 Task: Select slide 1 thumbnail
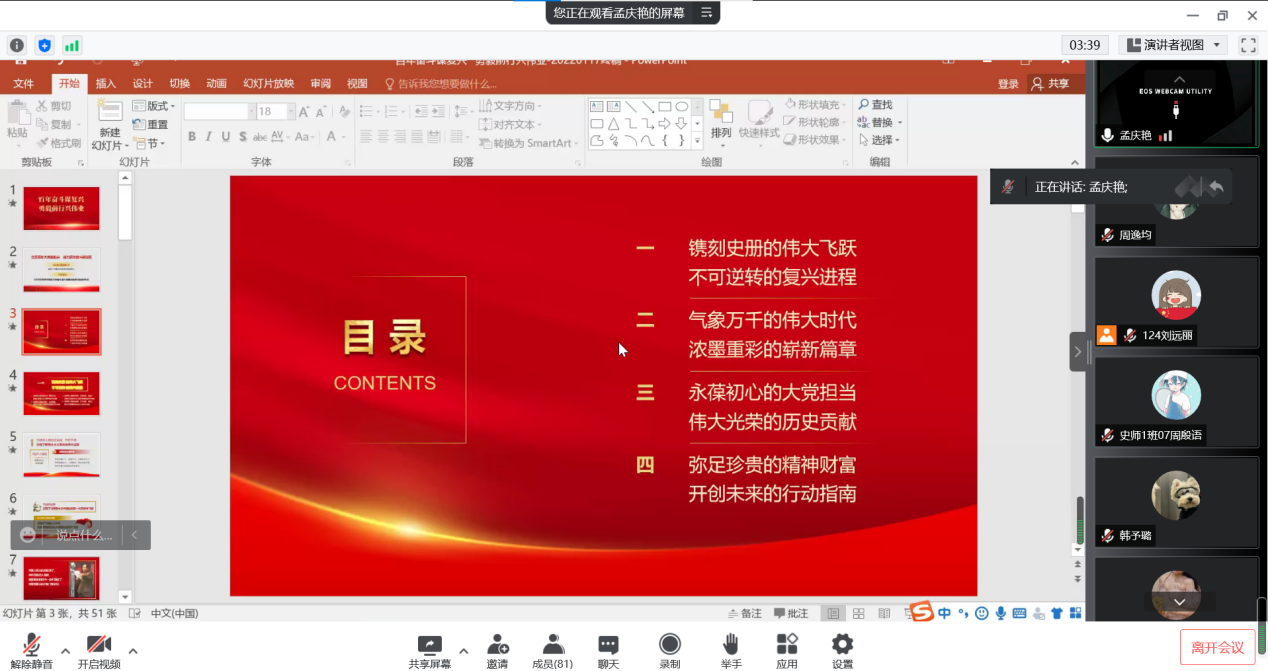click(x=61, y=209)
